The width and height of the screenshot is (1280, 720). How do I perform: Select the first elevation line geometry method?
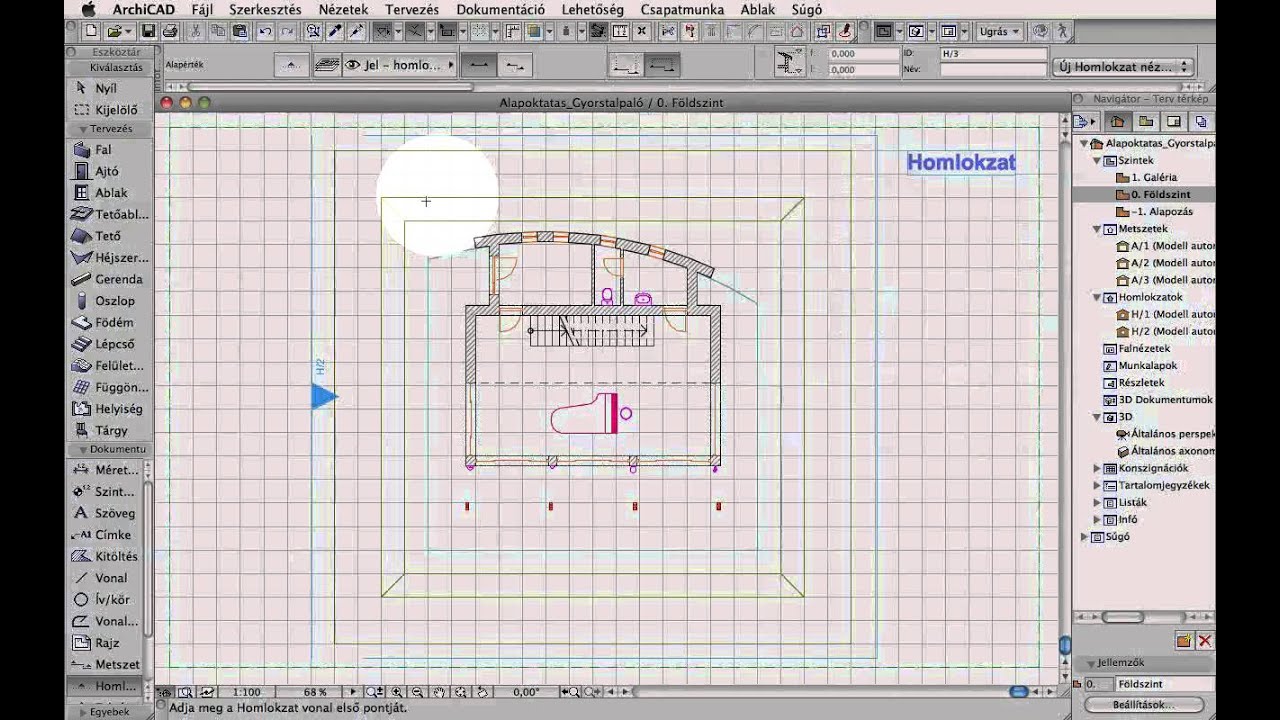[480, 65]
